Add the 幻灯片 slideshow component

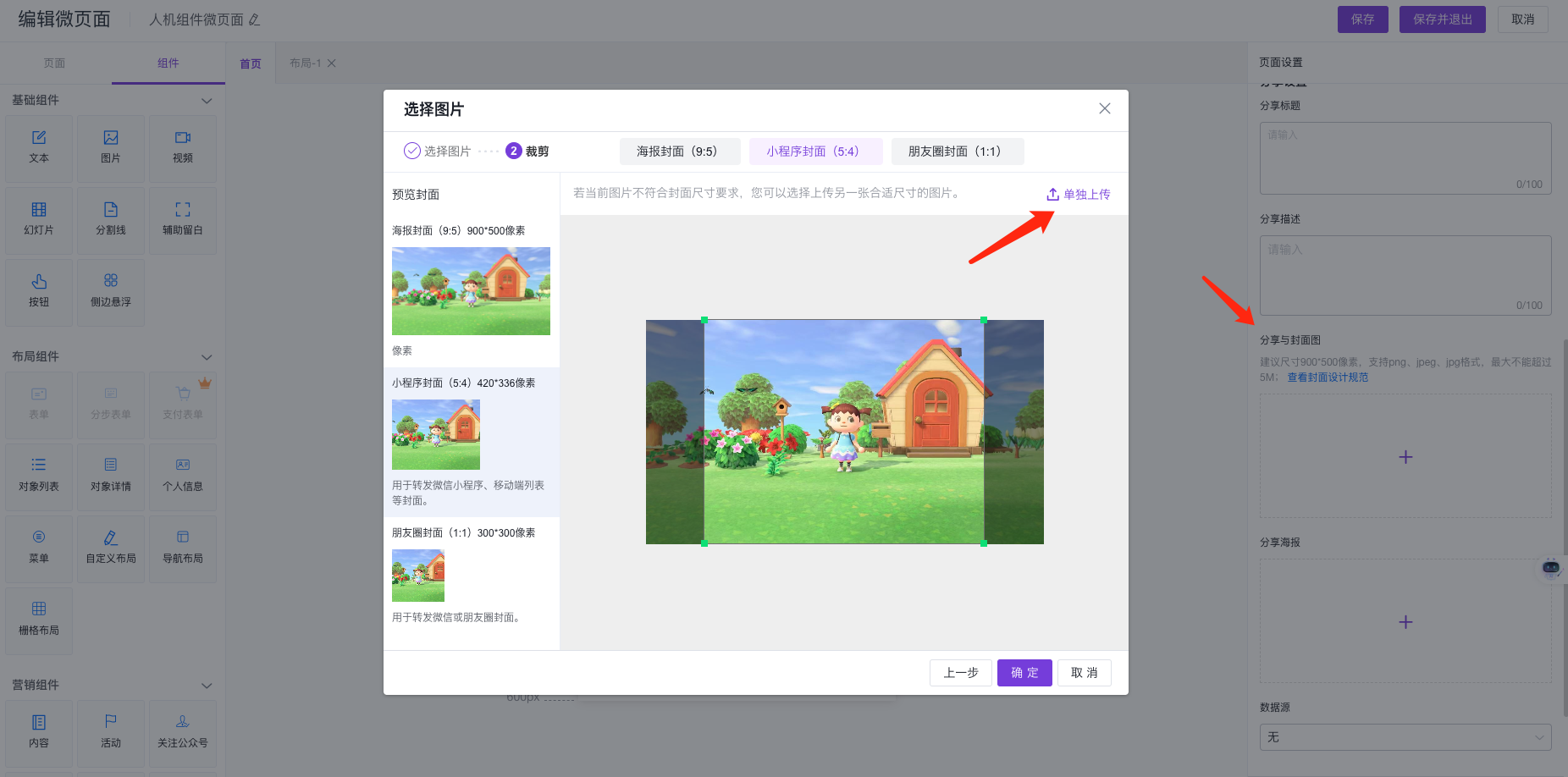tap(39, 220)
